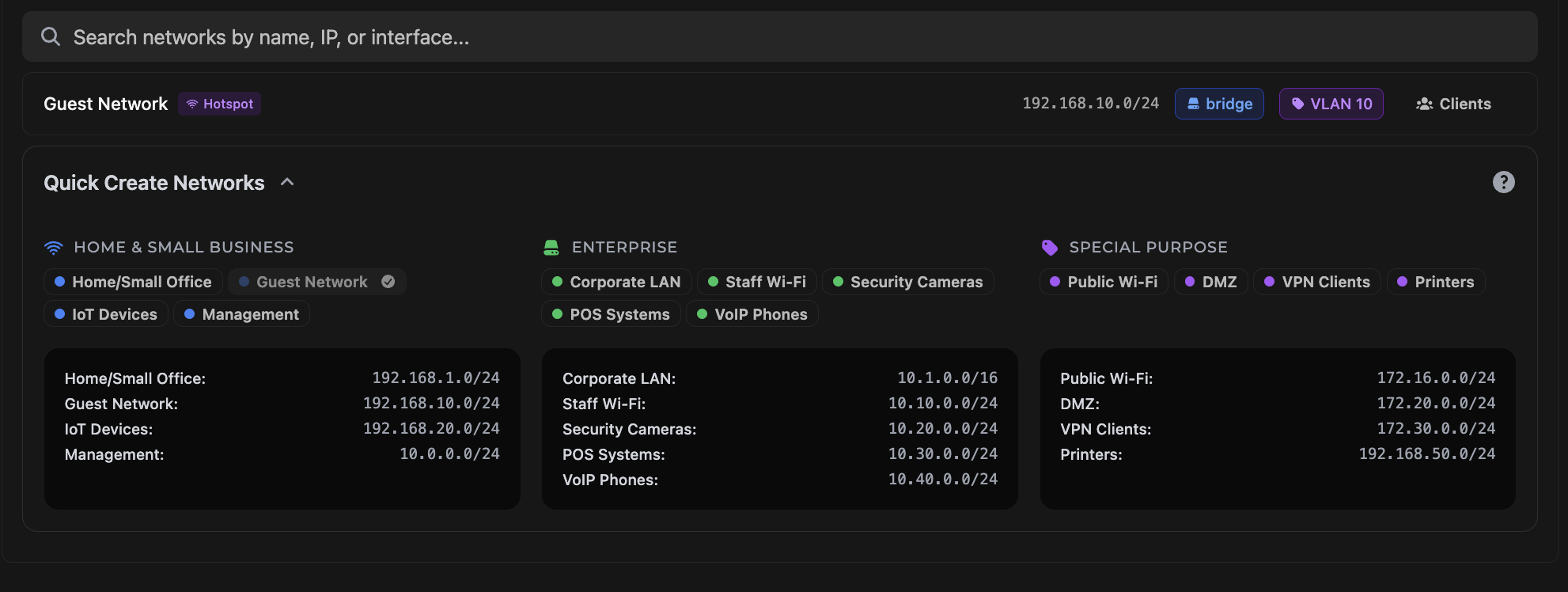The height and width of the screenshot is (592, 1568).
Task: Click the bridge interface badge
Action: (1219, 104)
